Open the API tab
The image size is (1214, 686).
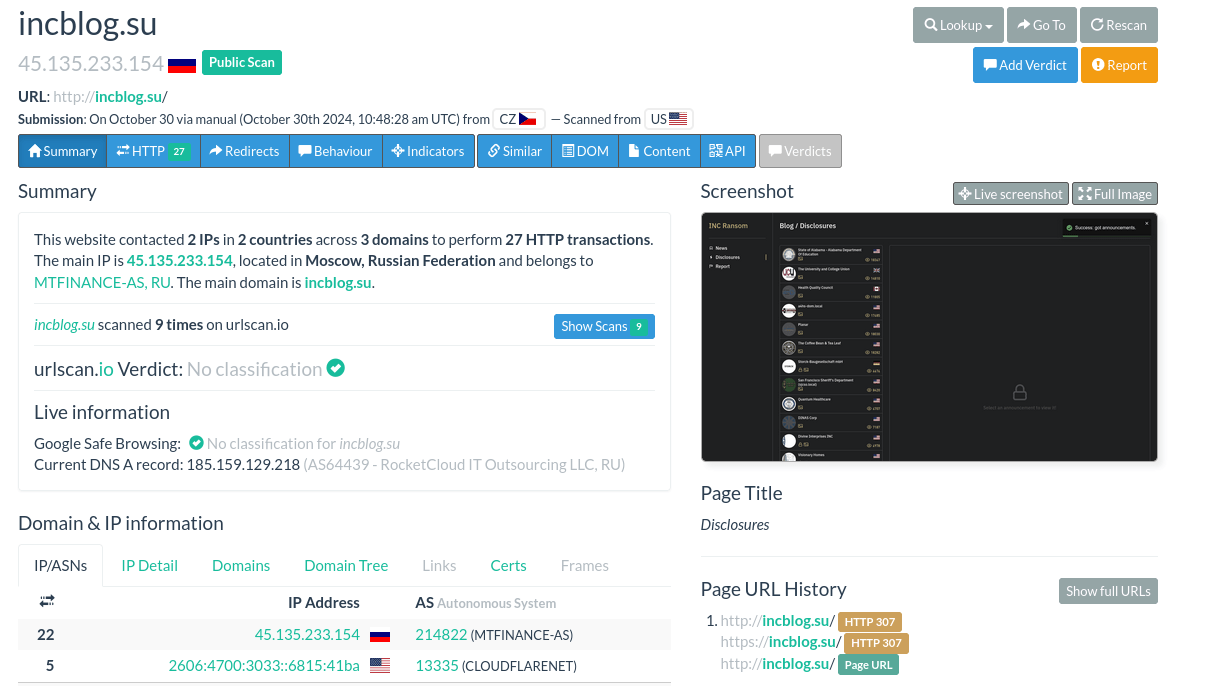point(727,151)
